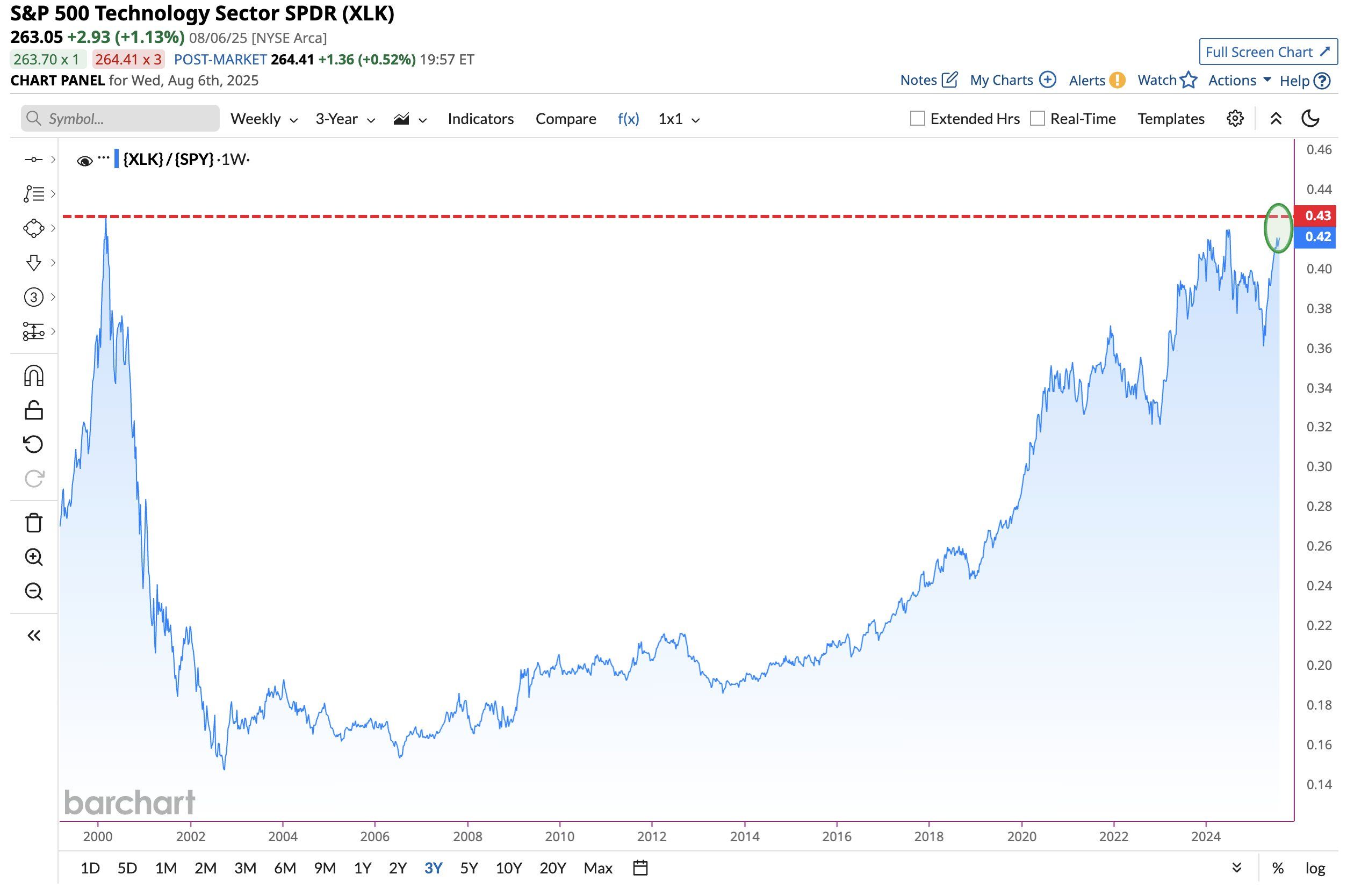Select the magnet snap tool
The height and width of the screenshot is (896, 1354).
pyautogui.click(x=33, y=377)
